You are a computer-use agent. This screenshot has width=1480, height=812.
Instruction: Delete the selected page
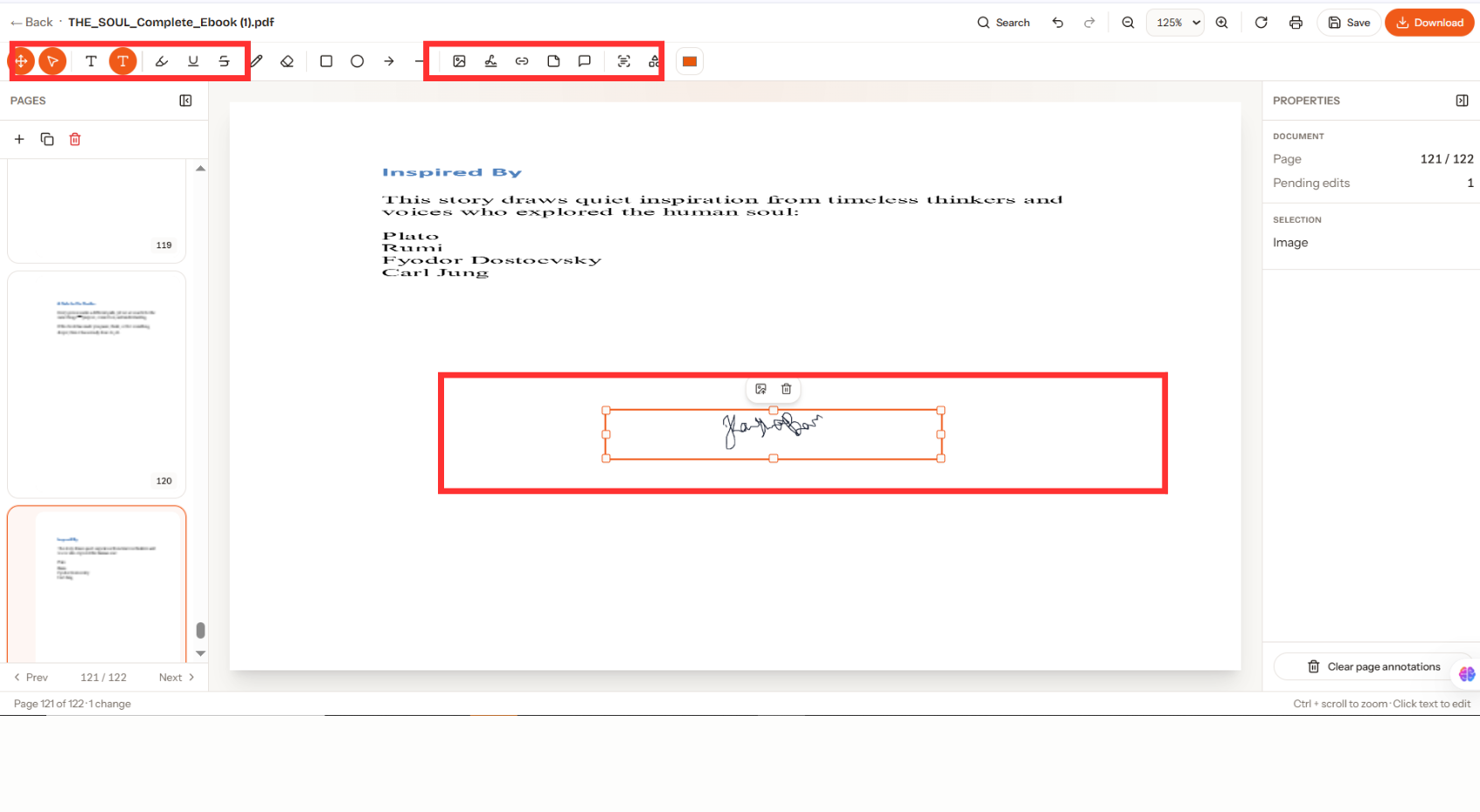[75, 139]
